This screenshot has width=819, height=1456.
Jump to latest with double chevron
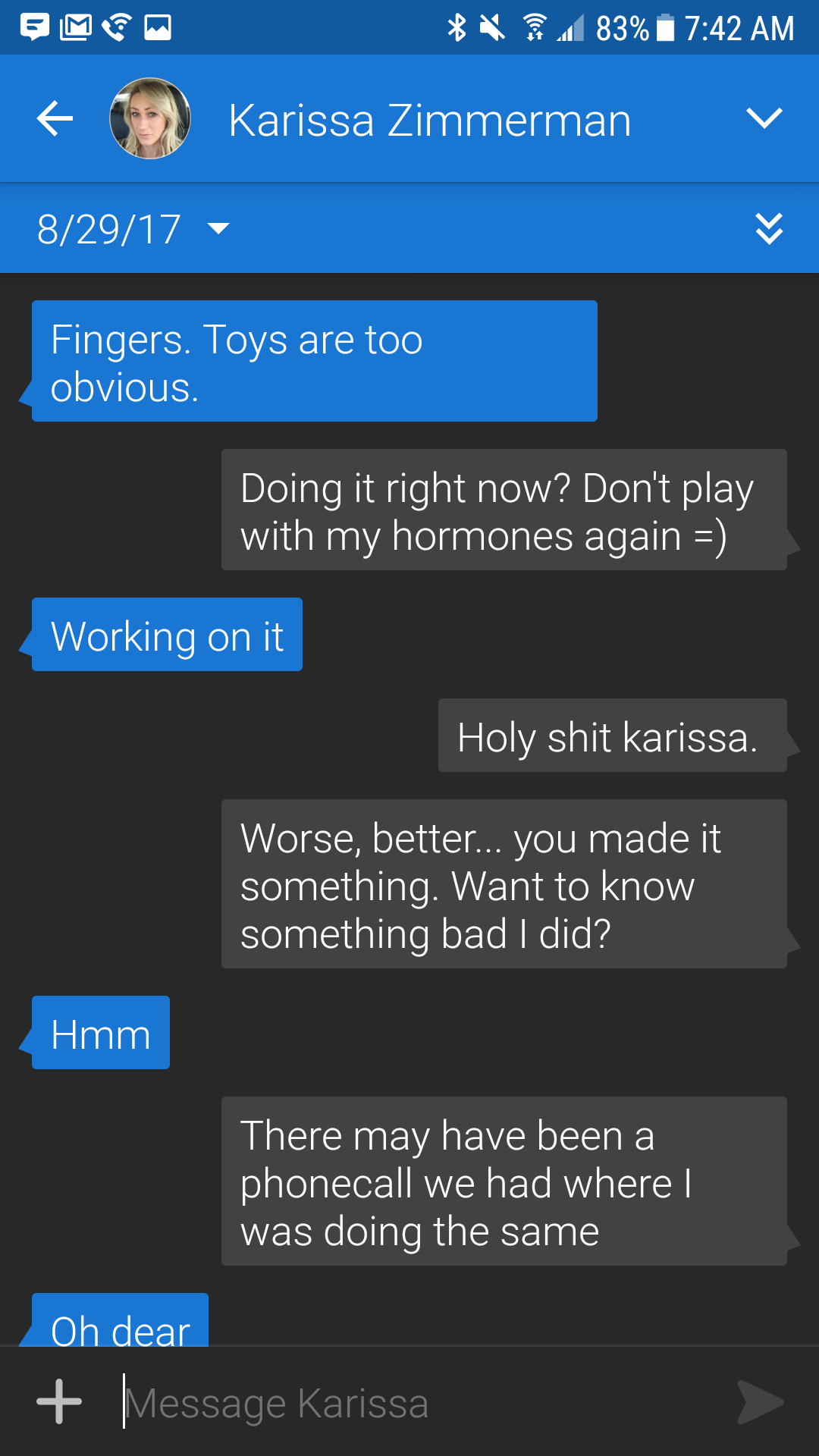769,228
